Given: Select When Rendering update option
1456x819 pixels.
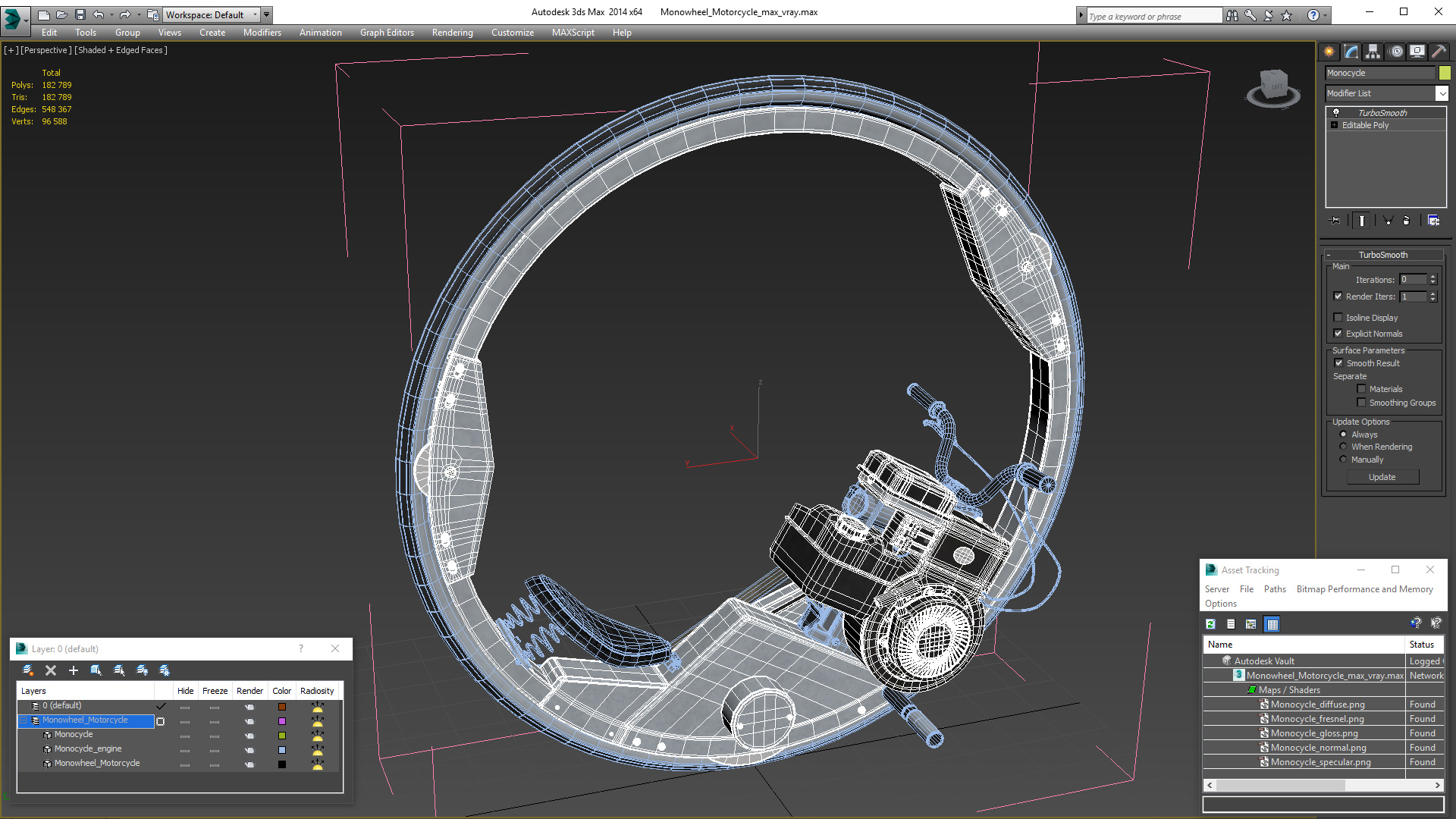Looking at the screenshot, I should [1343, 447].
